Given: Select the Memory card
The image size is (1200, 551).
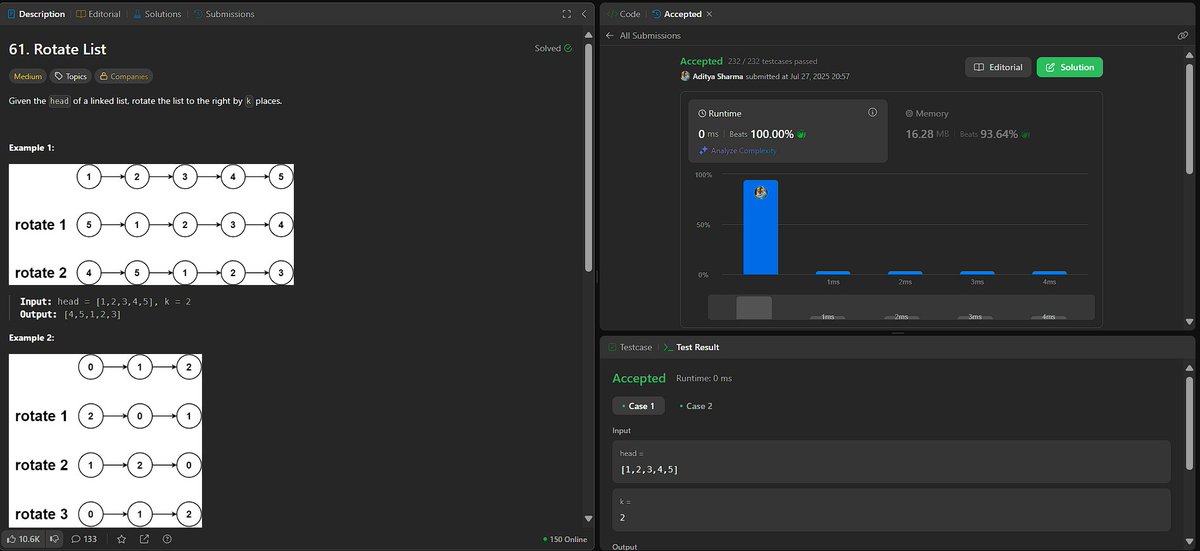Looking at the screenshot, I should (994, 130).
